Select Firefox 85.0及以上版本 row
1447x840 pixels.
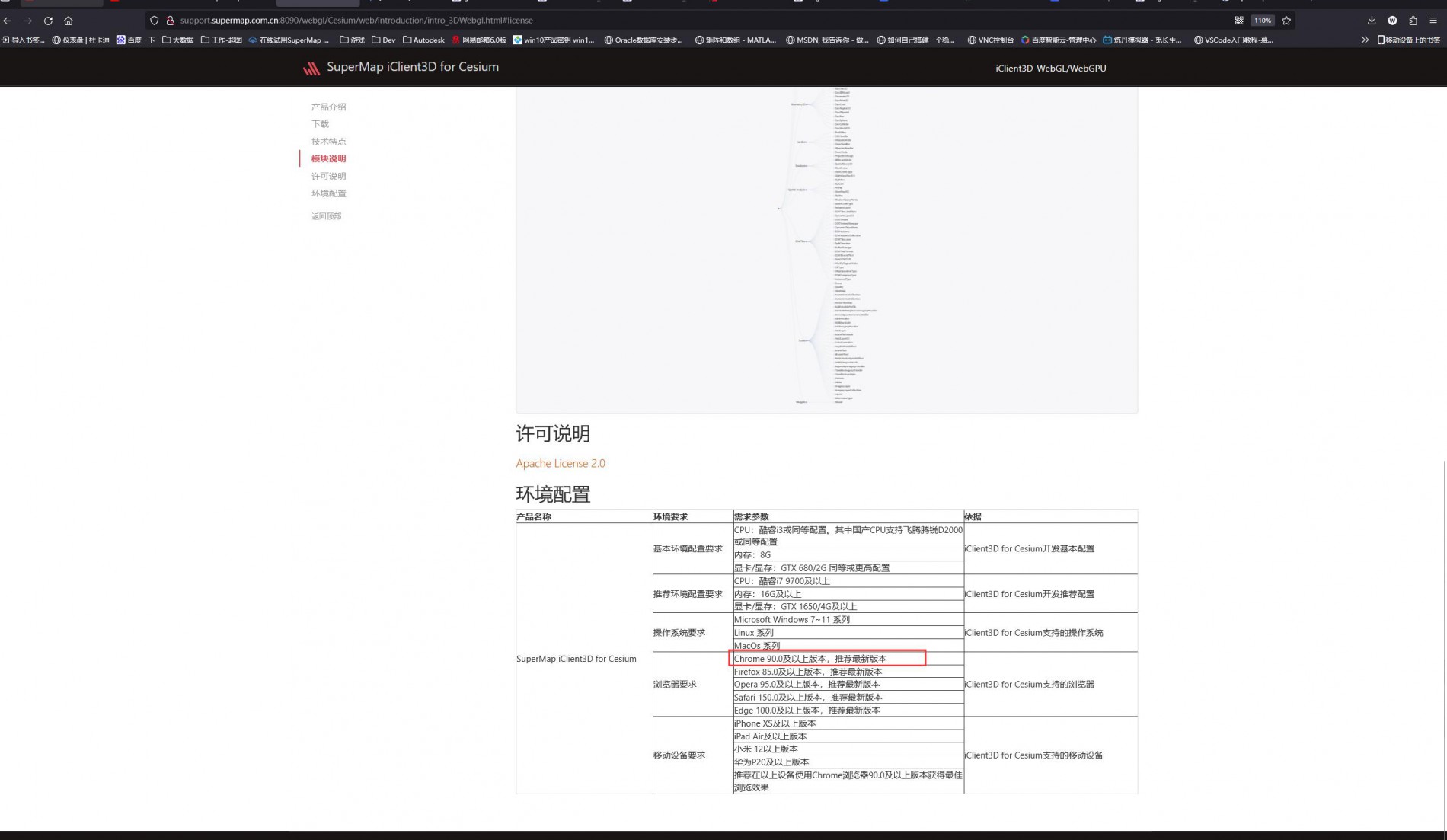point(848,672)
